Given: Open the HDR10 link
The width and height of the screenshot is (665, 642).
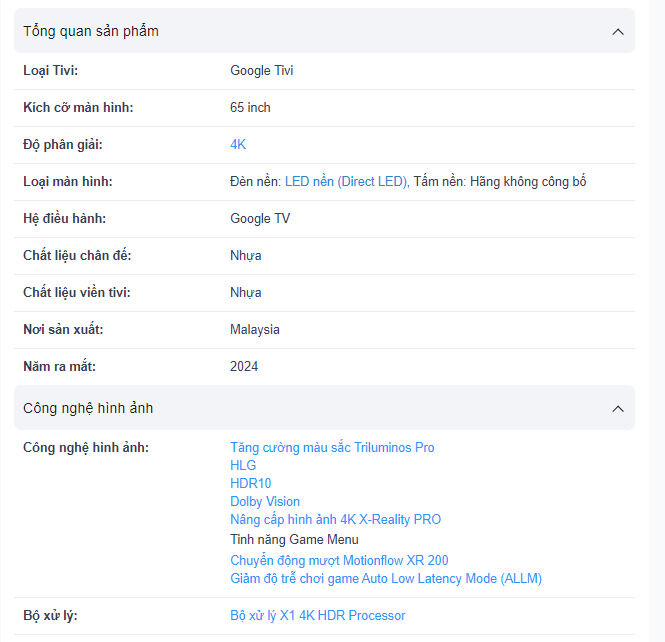Looking at the screenshot, I should coord(250,484).
